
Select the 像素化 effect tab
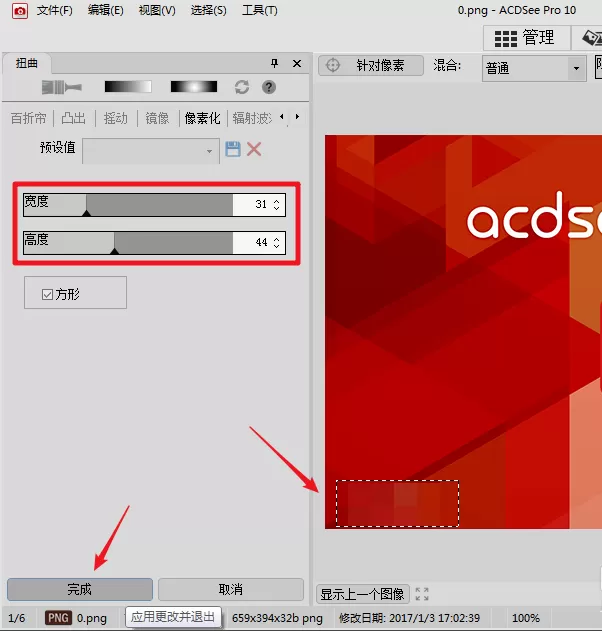202,118
